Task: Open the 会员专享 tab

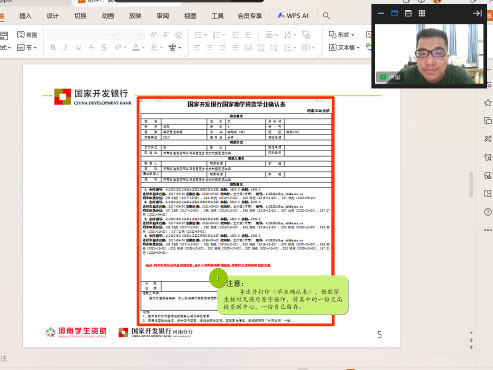Action: pos(250,16)
